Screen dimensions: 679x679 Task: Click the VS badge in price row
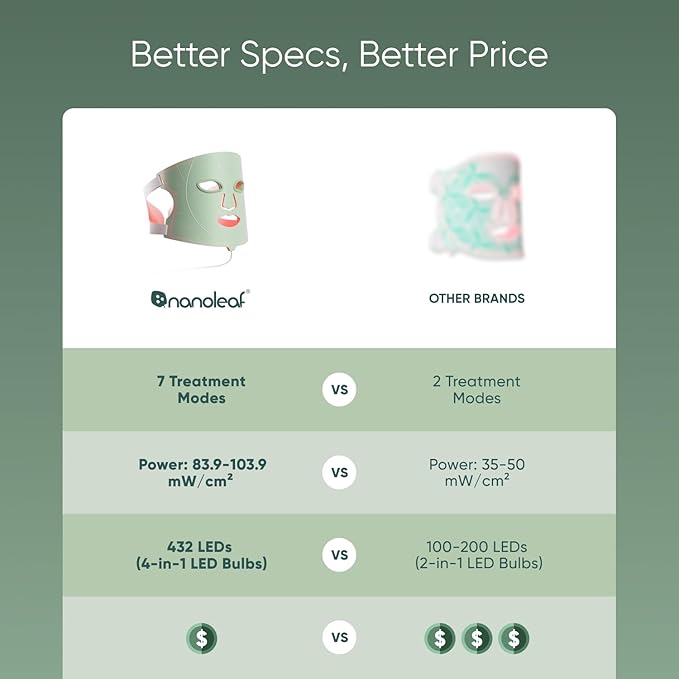pos(339,638)
